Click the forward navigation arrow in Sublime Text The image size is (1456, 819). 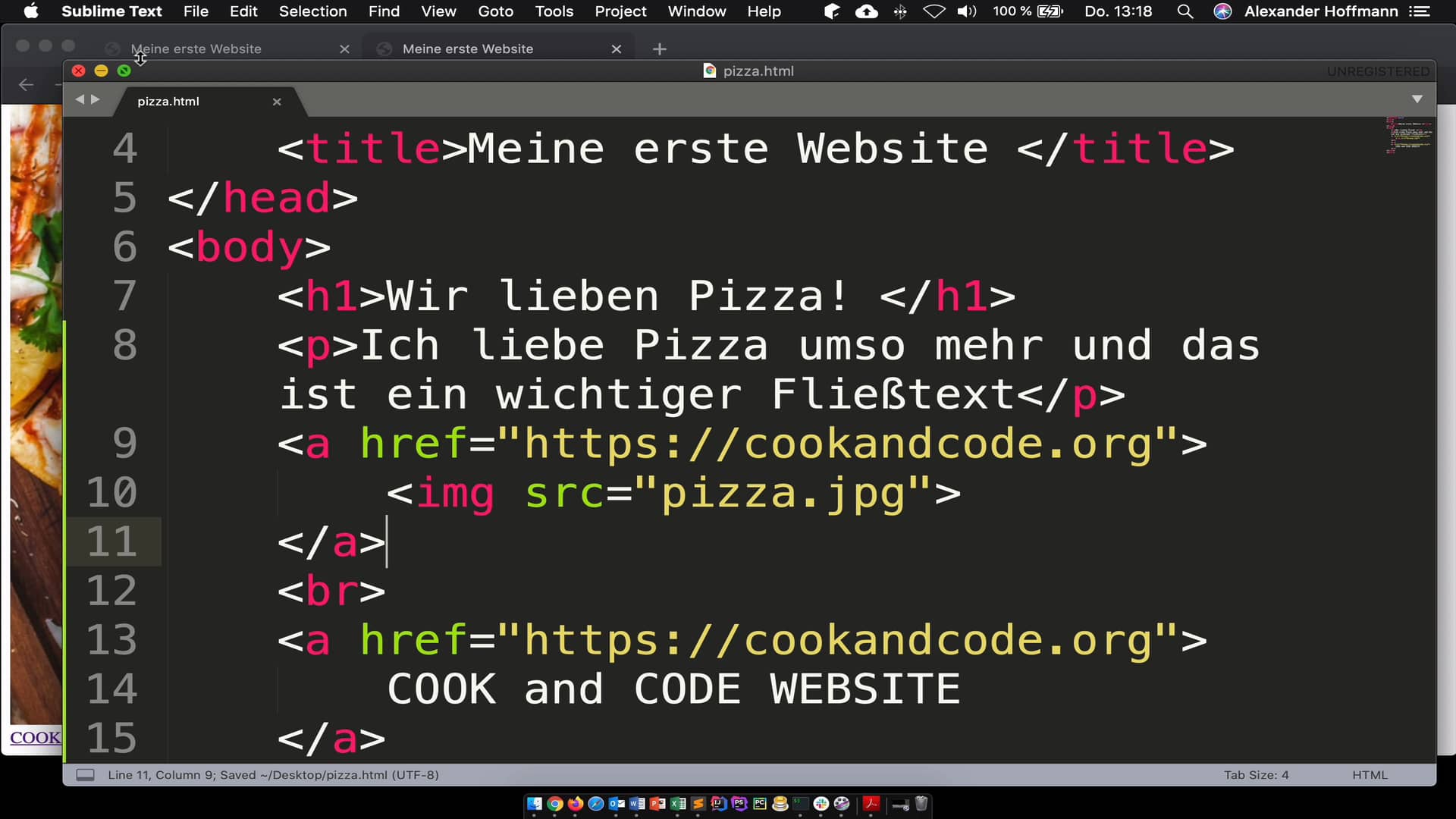pyautogui.click(x=95, y=99)
